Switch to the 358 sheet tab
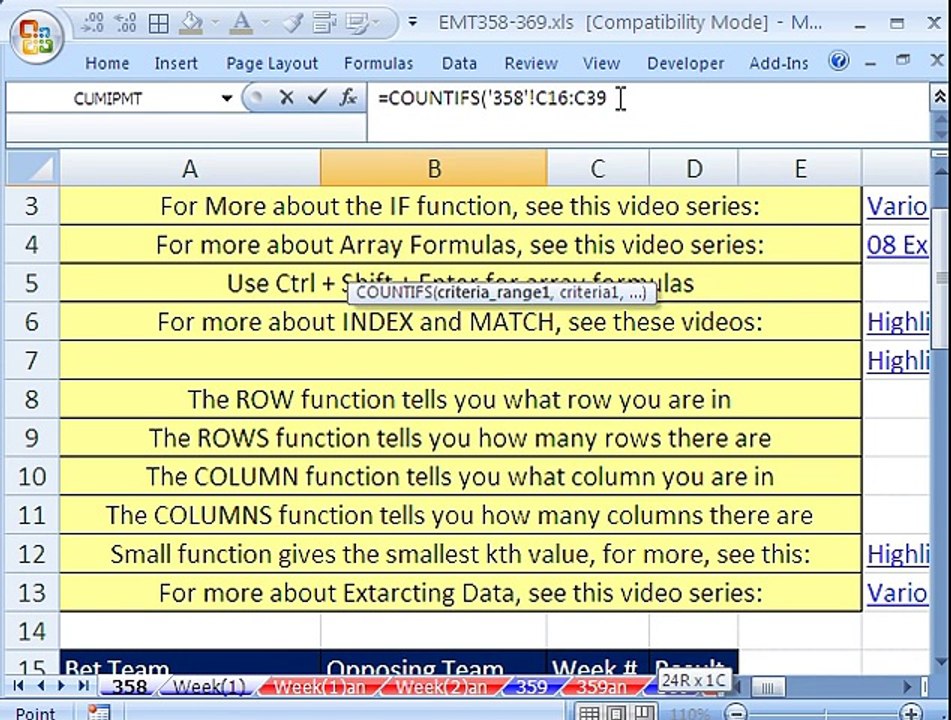The image size is (951, 720). [x=129, y=687]
